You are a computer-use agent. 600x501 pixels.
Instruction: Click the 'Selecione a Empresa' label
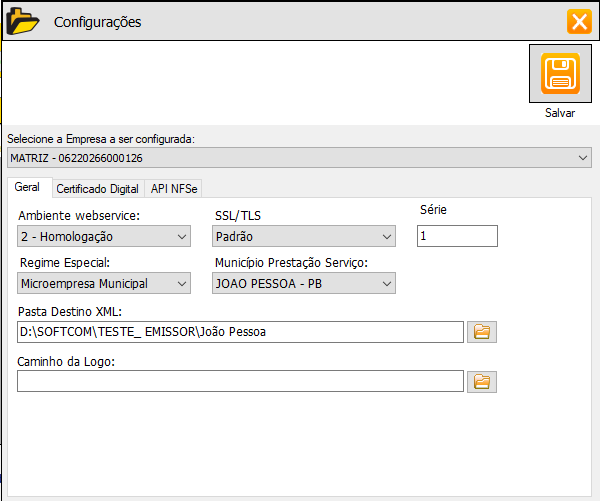[100, 139]
